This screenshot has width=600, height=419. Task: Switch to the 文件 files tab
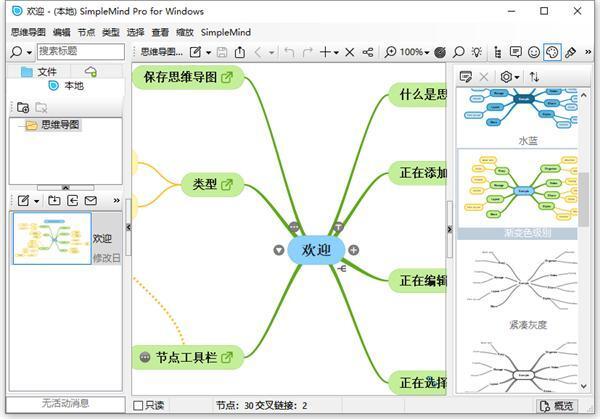click(39, 72)
